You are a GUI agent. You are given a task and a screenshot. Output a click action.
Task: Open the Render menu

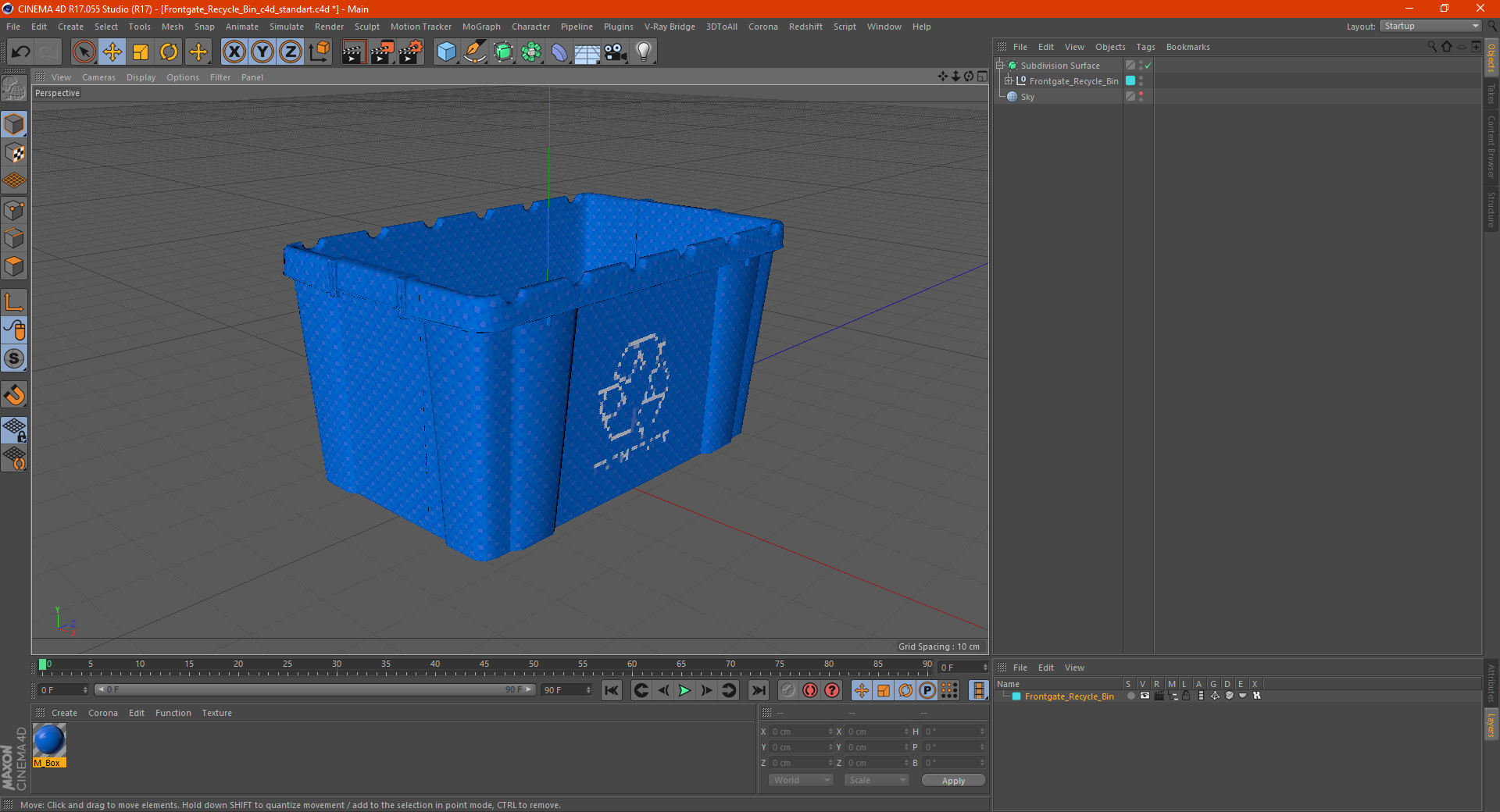tap(329, 27)
